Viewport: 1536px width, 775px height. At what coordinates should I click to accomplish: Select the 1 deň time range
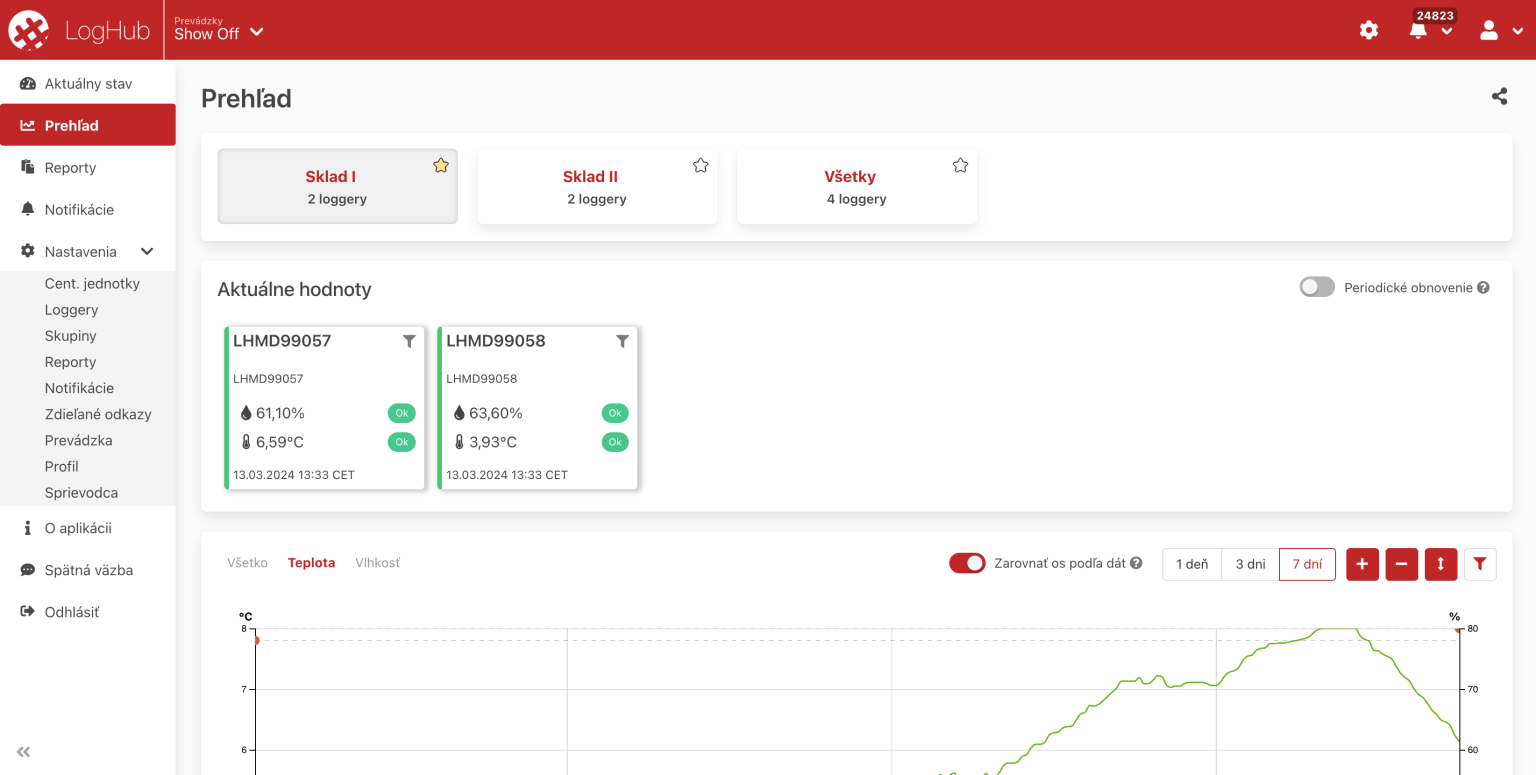point(1191,563)
